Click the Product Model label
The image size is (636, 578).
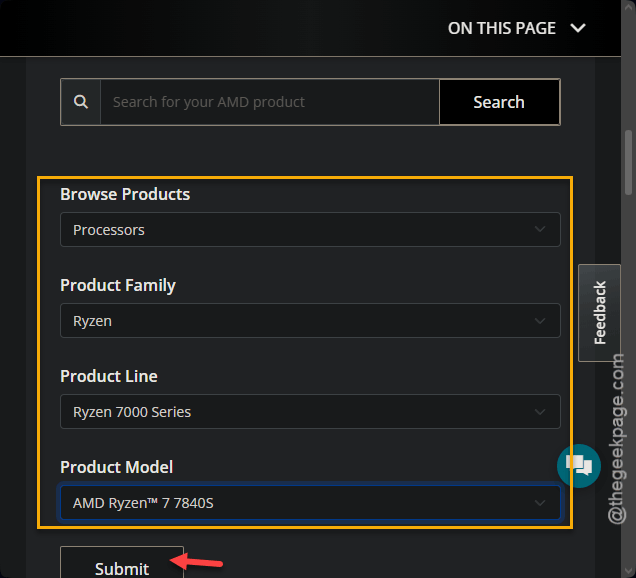[116, 467]
